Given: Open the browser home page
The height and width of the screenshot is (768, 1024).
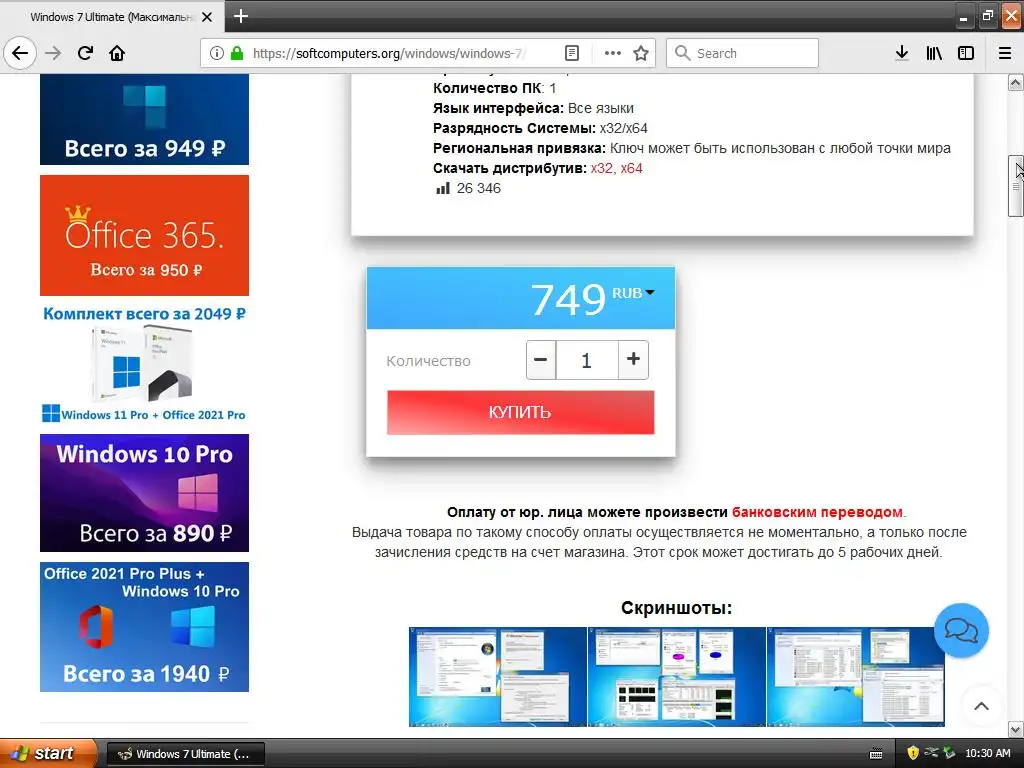Looking at the screenshot, I should (x=117, y=53).
